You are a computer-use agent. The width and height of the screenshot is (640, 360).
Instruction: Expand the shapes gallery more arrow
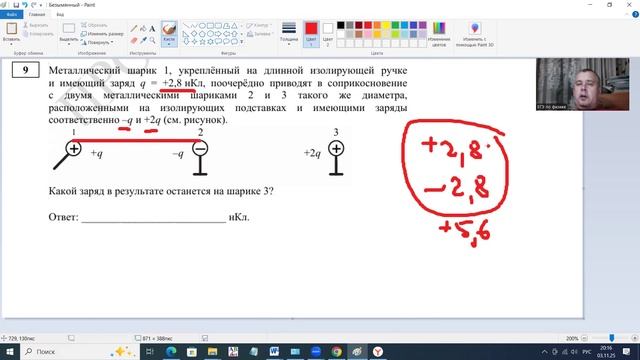pos(242,42)
